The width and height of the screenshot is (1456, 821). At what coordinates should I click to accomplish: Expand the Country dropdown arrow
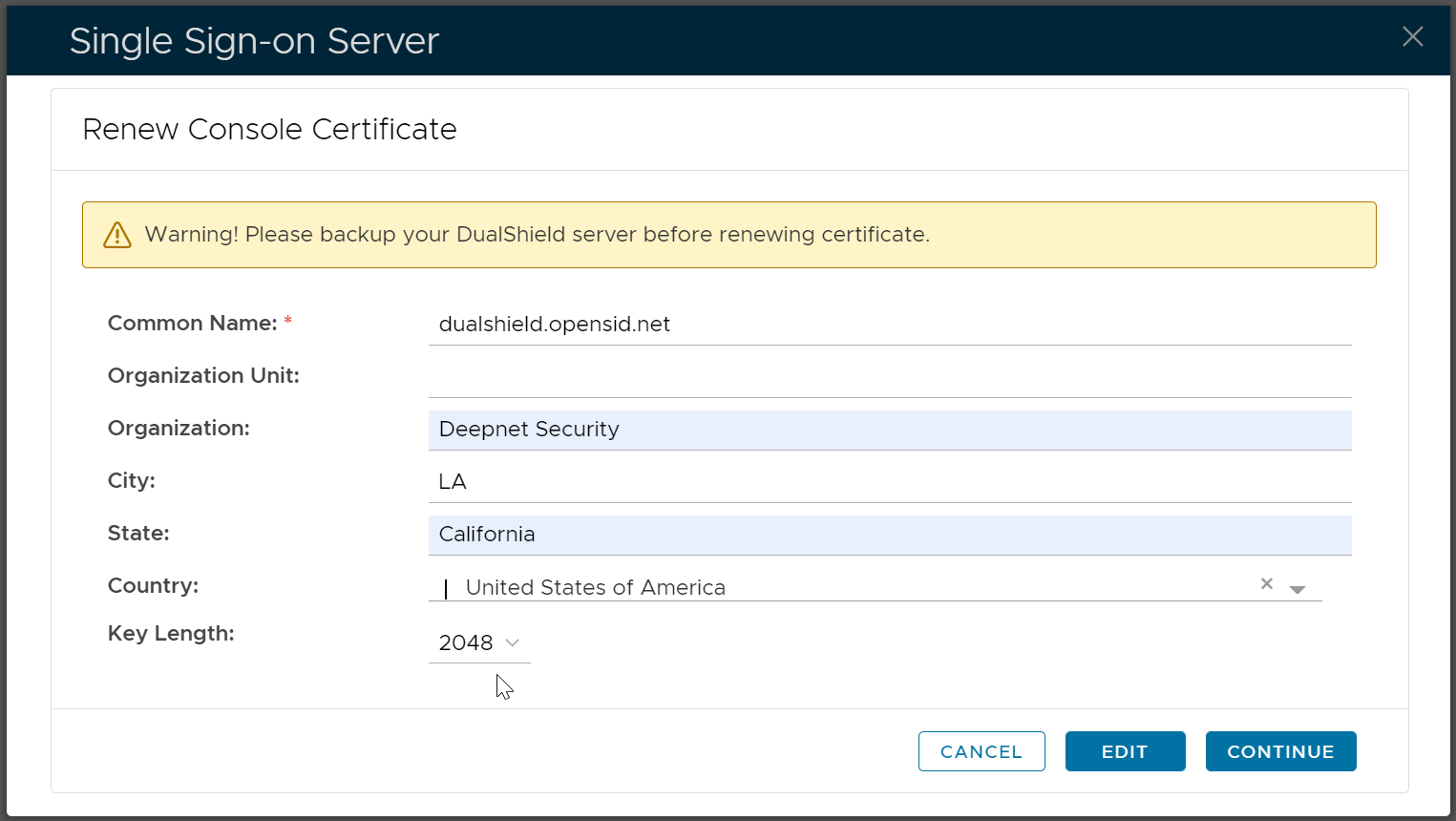(1297, 589)
